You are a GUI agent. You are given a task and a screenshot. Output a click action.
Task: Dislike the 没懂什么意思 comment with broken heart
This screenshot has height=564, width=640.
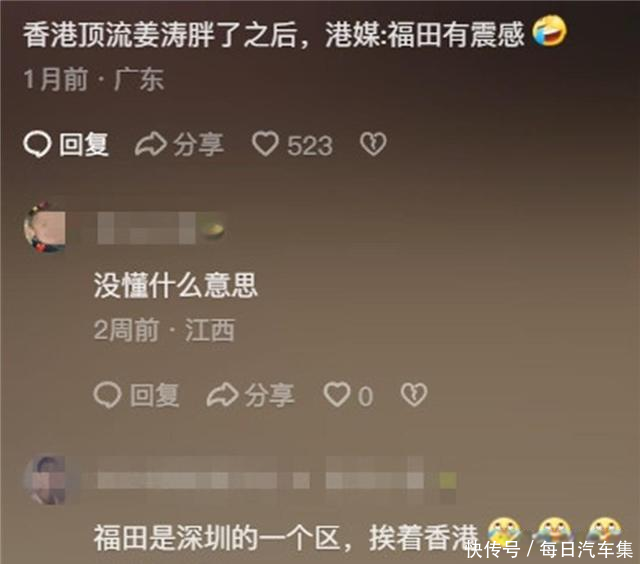pos(414,395)
